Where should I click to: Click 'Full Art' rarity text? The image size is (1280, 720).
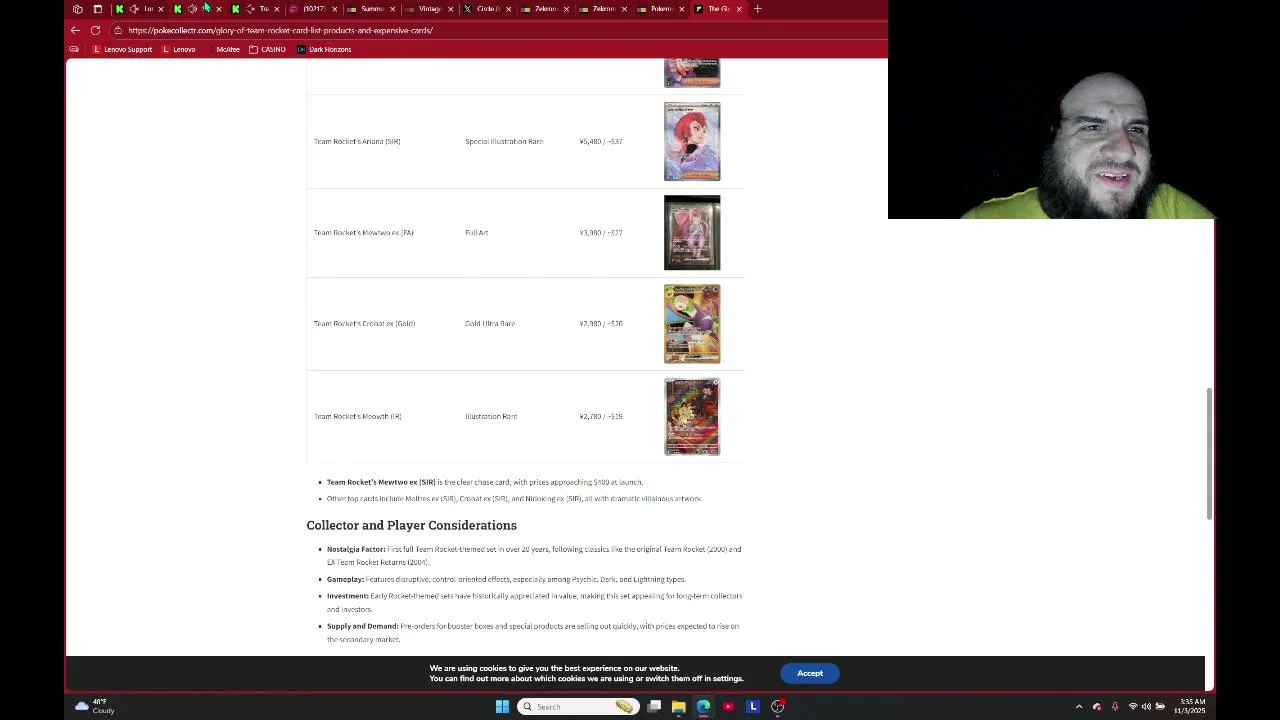476,233
